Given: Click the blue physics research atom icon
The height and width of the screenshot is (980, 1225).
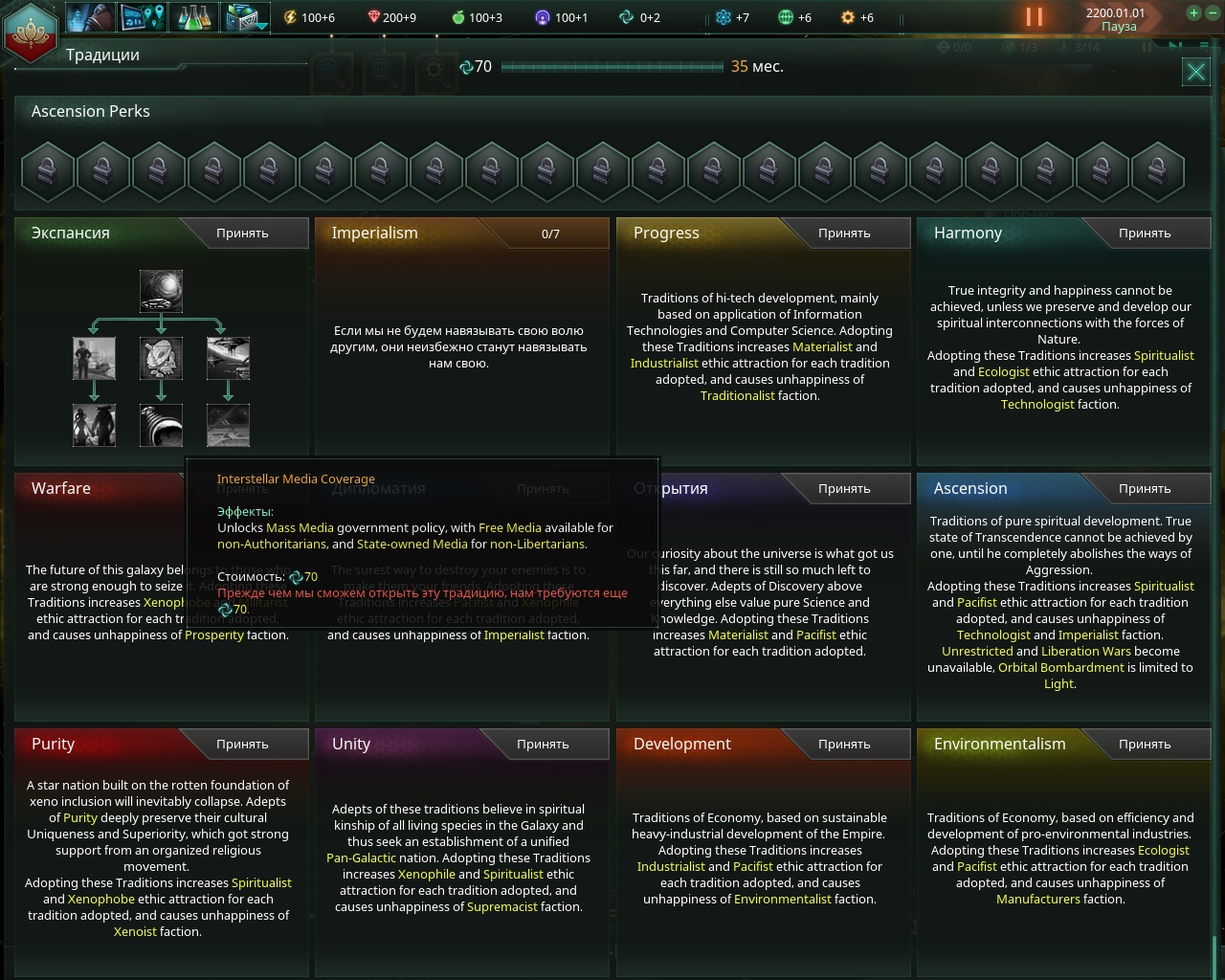Looking at the screenshot, I should coord(724,17).
